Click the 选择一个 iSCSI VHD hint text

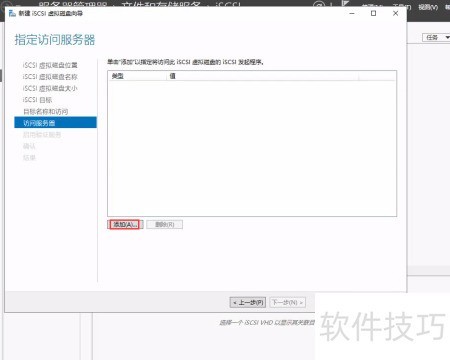(x=267, y=322)
